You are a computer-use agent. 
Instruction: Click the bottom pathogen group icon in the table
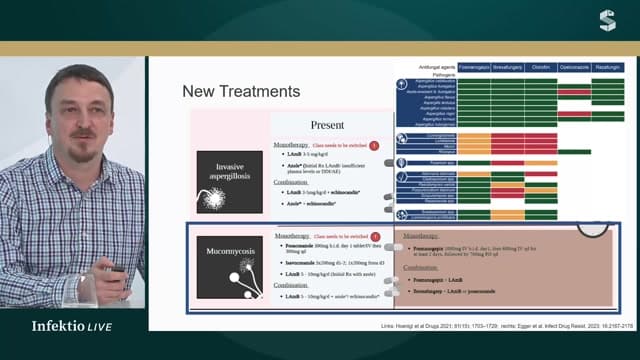pyautogui.click(x=402, y=215)
